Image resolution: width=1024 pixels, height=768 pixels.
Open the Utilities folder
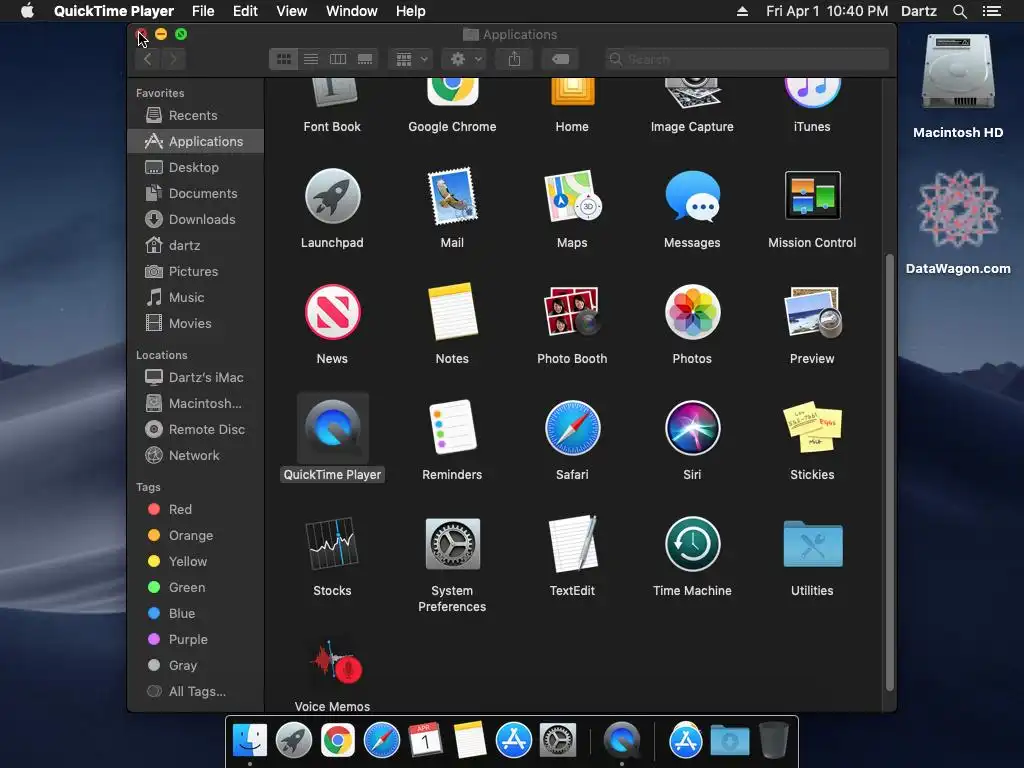tap(812, 543)
